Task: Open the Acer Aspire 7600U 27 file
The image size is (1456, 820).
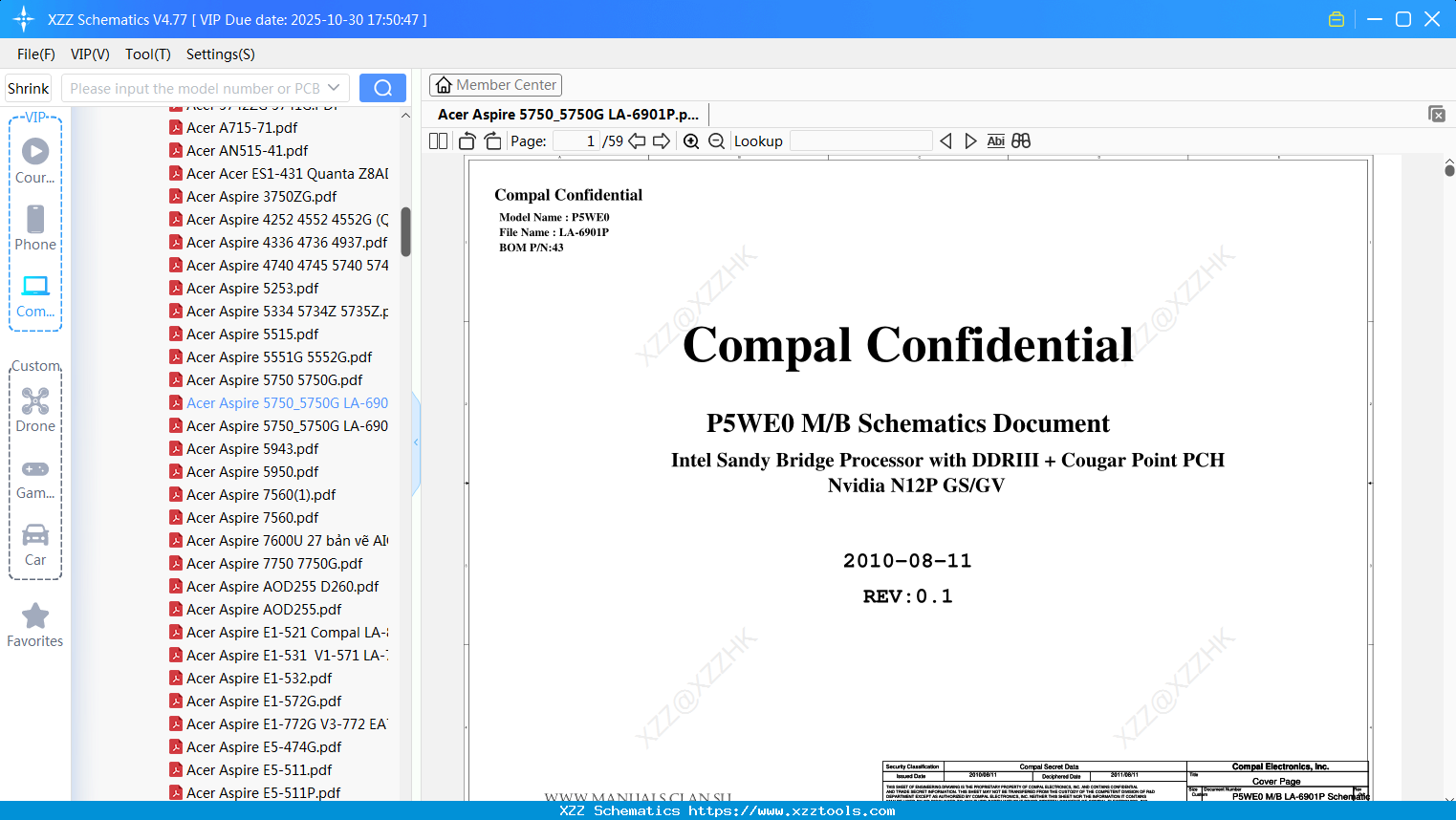Action: 278,540
